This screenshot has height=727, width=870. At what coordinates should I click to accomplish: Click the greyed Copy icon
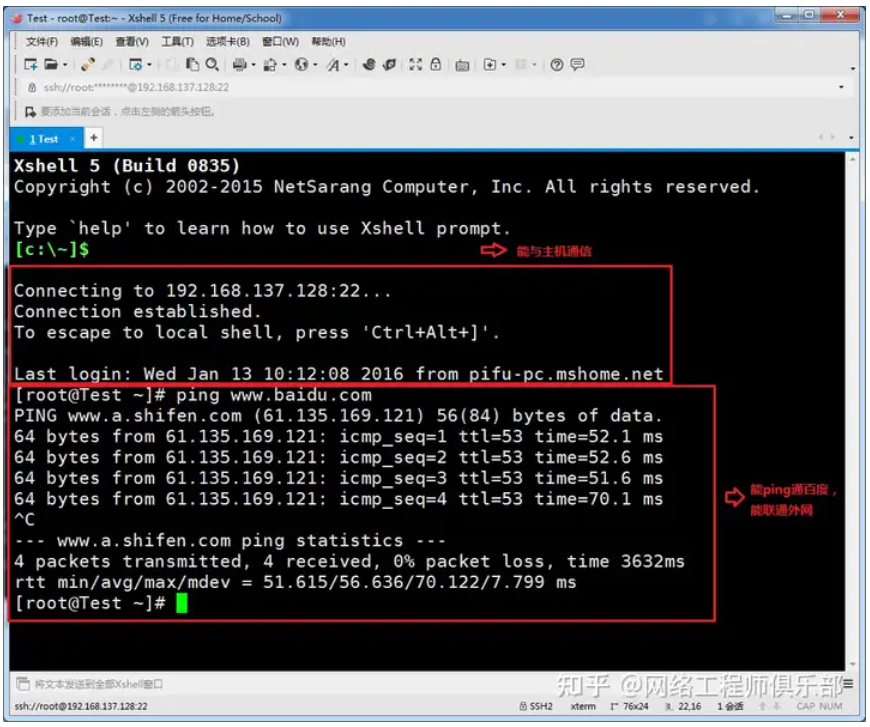point(173,65)
